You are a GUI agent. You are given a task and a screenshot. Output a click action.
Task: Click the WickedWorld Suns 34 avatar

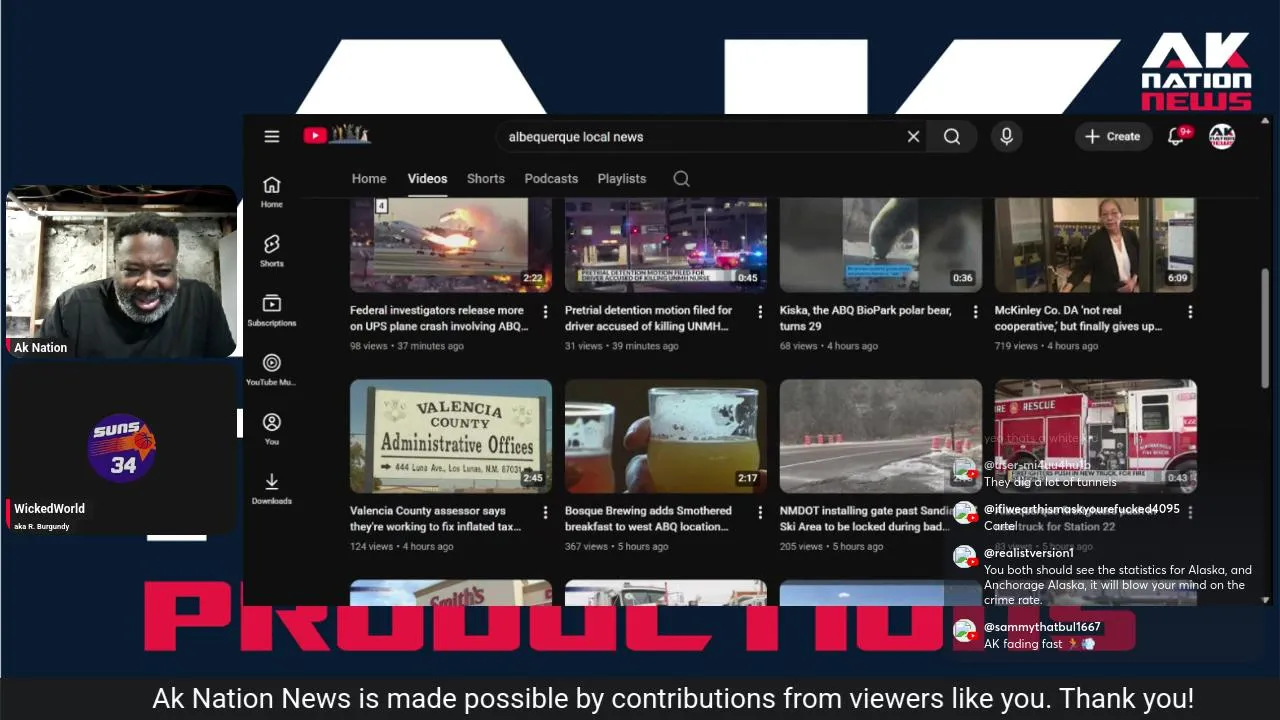pos(122,448)
